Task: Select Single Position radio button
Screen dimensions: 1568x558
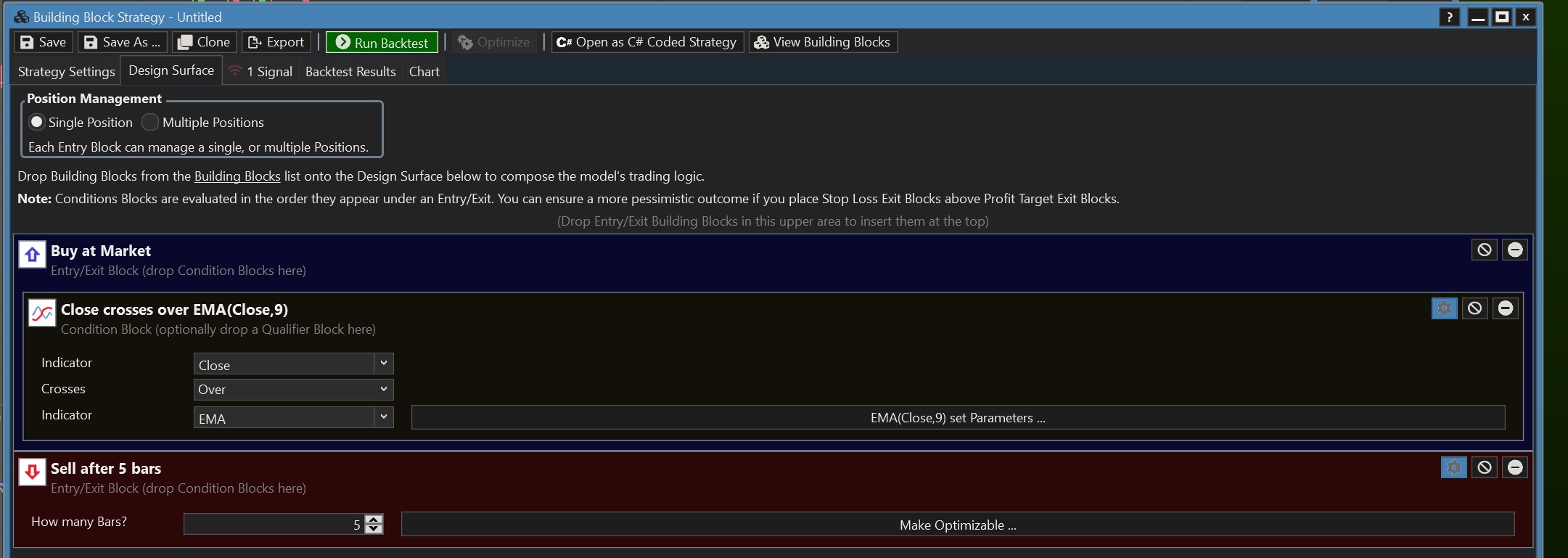Action: [37, 122]
